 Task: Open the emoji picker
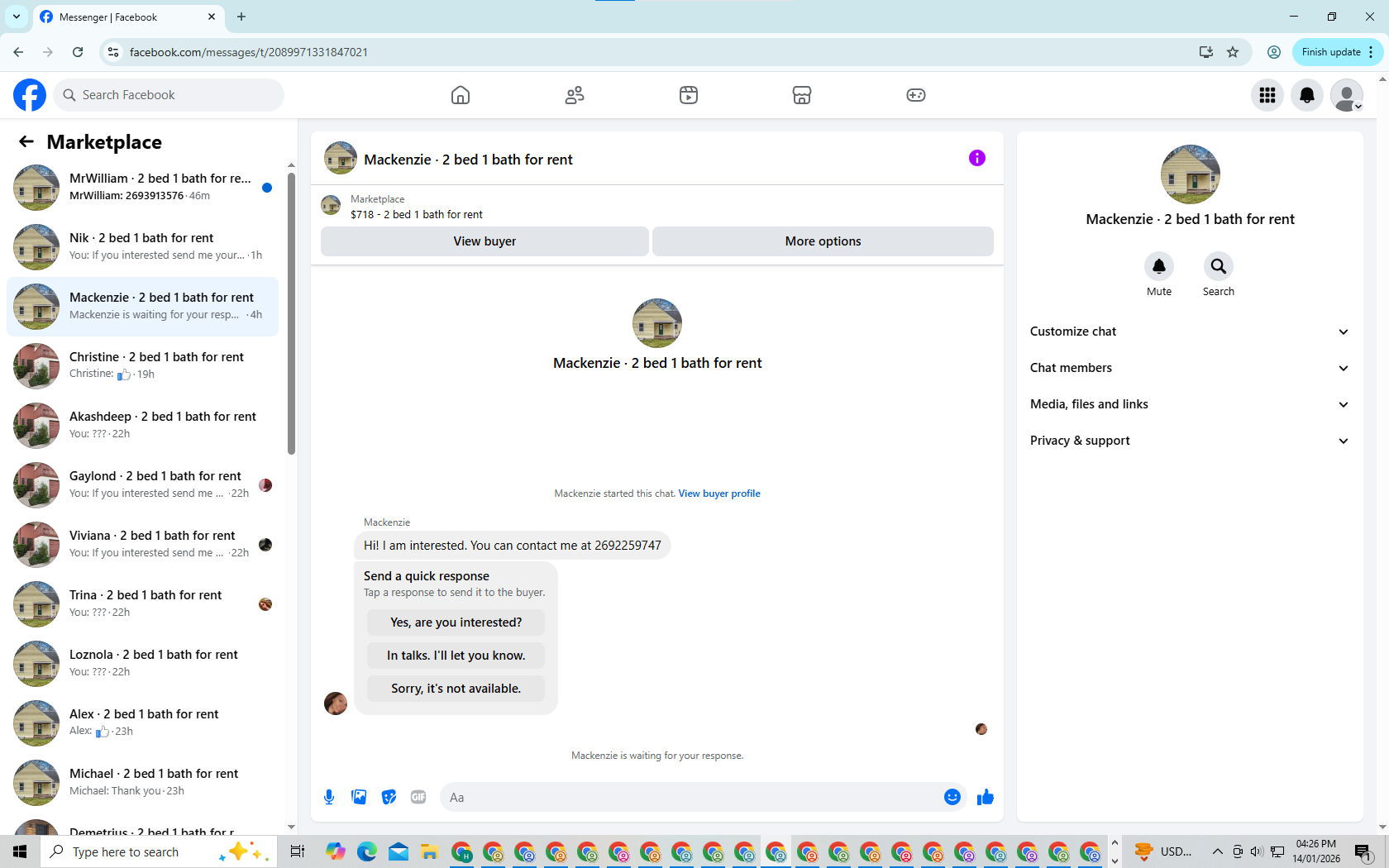[952, 797]
